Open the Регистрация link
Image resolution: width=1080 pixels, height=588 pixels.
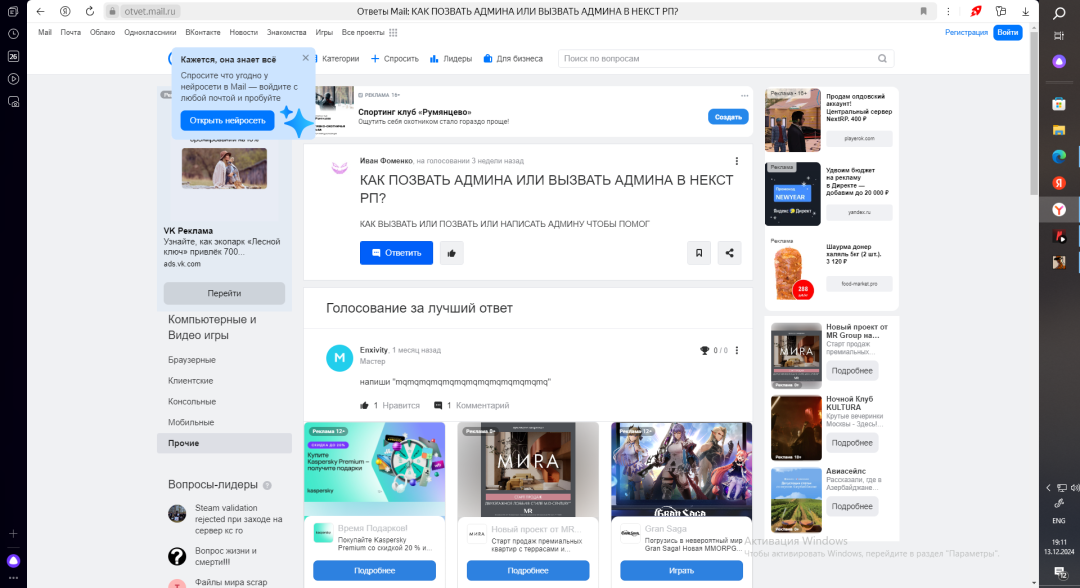tap(966, 32)
